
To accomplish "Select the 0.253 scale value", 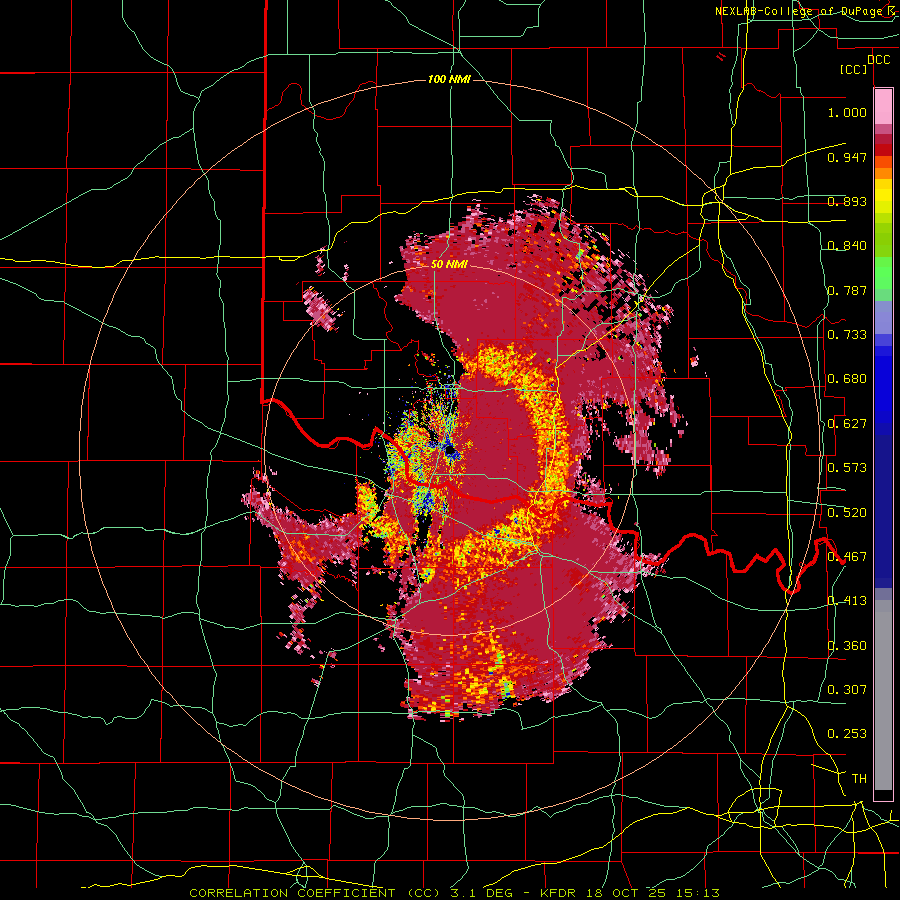I will point(847,734).
